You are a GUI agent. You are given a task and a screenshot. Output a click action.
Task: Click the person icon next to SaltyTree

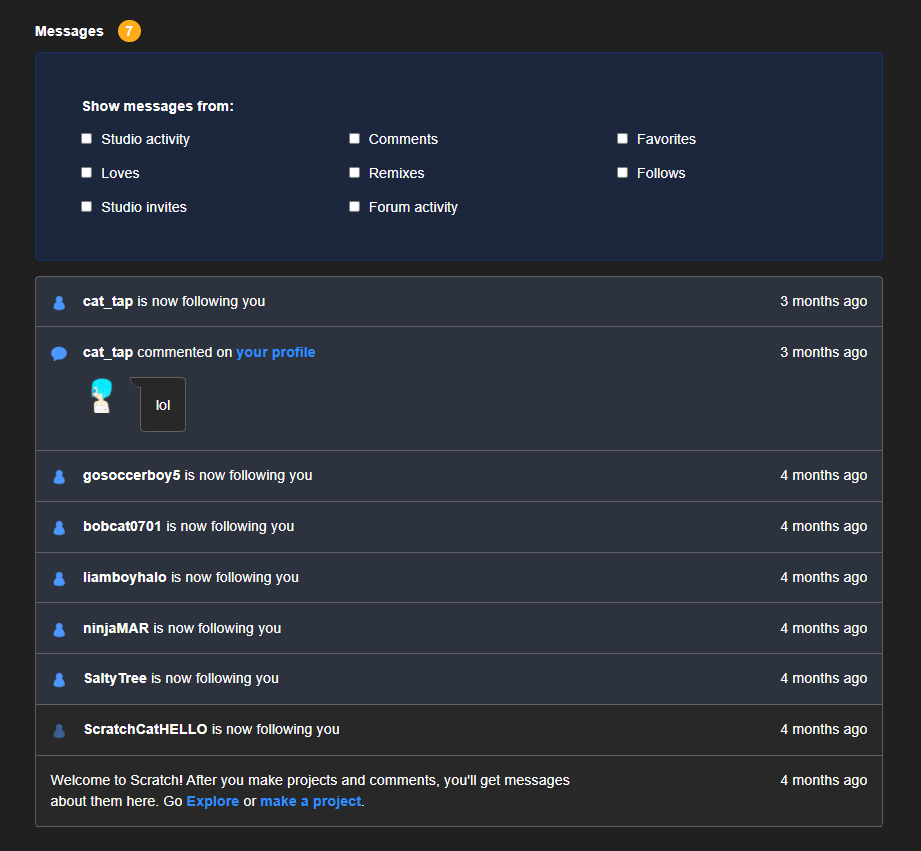pos(59,678)
